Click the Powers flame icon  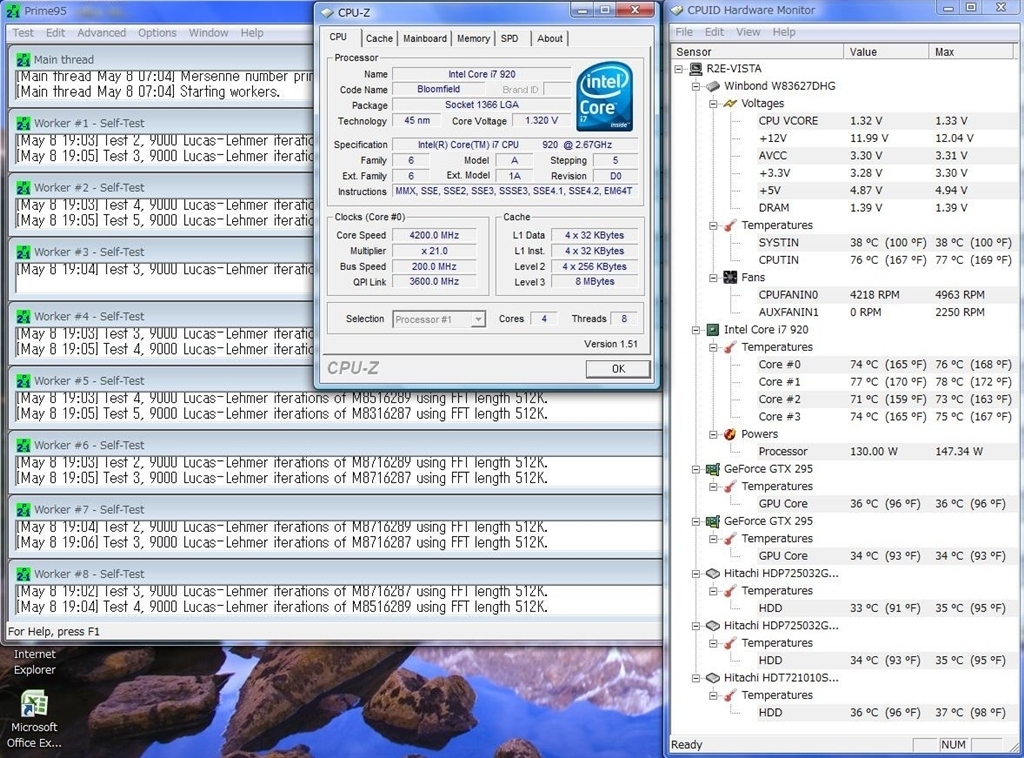[730, 434]
